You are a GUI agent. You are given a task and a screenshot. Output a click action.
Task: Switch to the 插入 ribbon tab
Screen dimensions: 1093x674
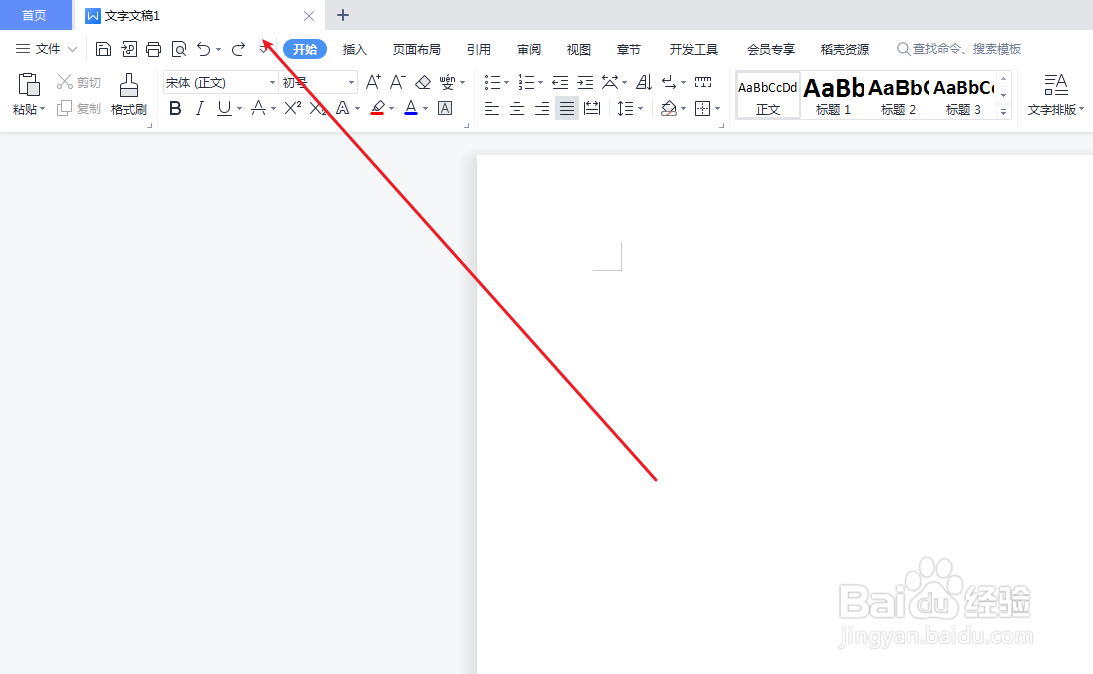point(355,48)
